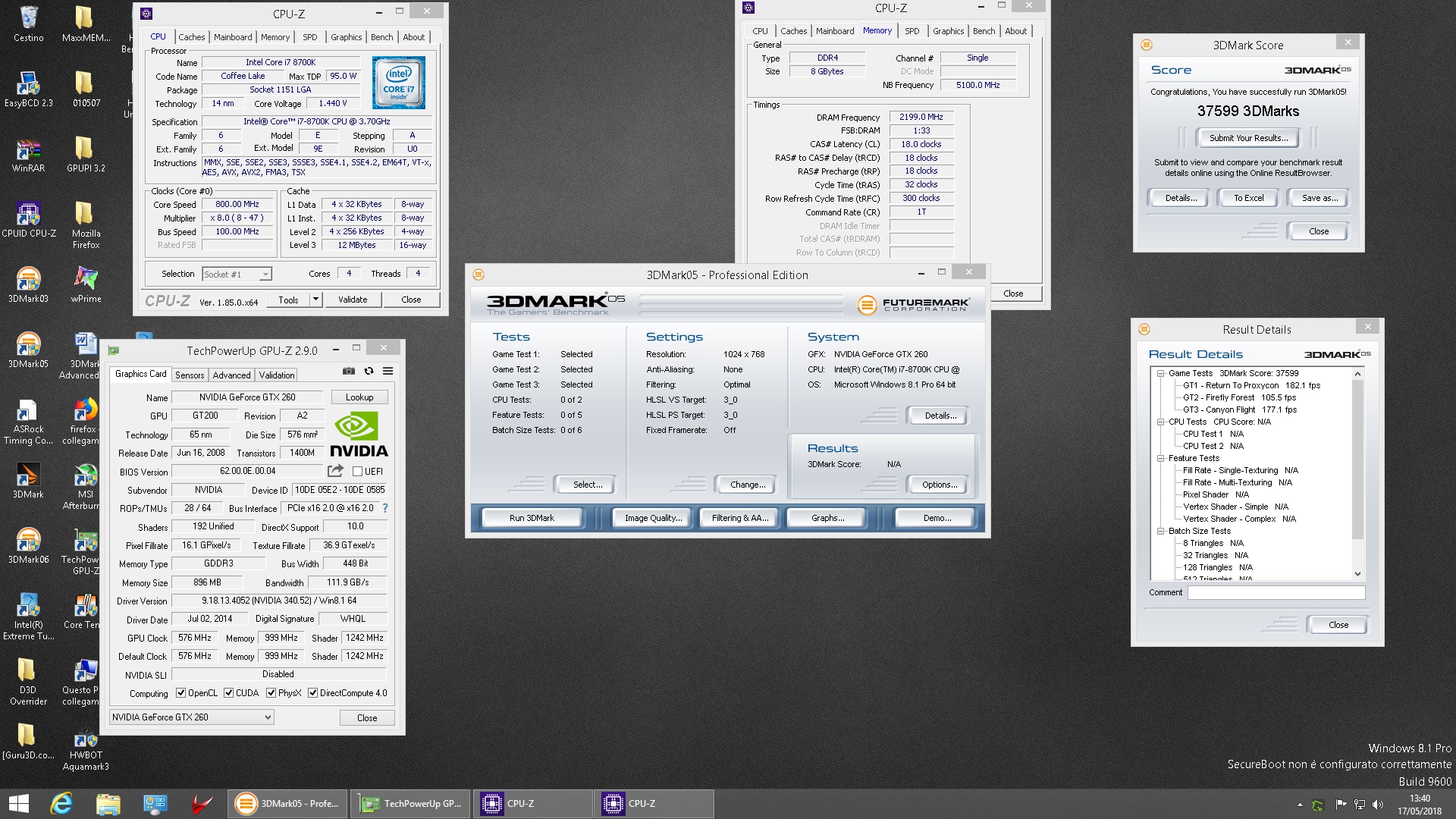Open the NVIDIA GeForce GTX 260 dropdown
This screenshot has width=1456, height=819.
(x=191, y=717)
